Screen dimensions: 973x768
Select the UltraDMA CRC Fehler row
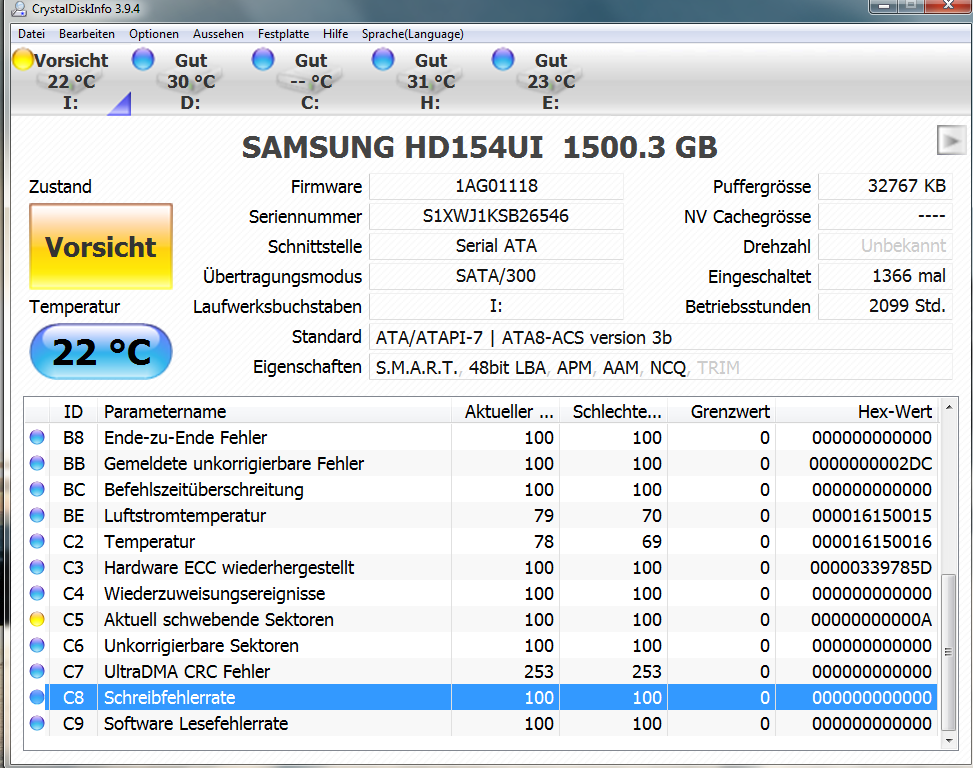[481, 671]
